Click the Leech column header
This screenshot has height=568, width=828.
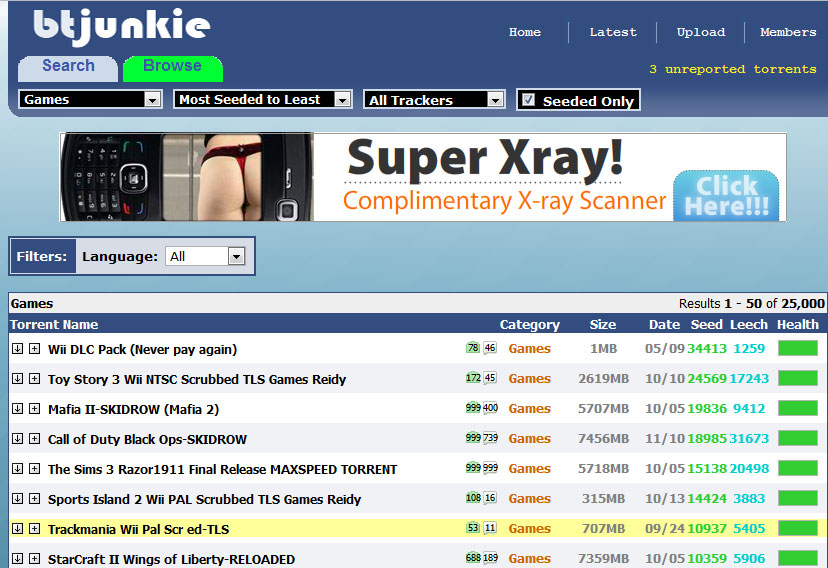click(x=749, y=324)
